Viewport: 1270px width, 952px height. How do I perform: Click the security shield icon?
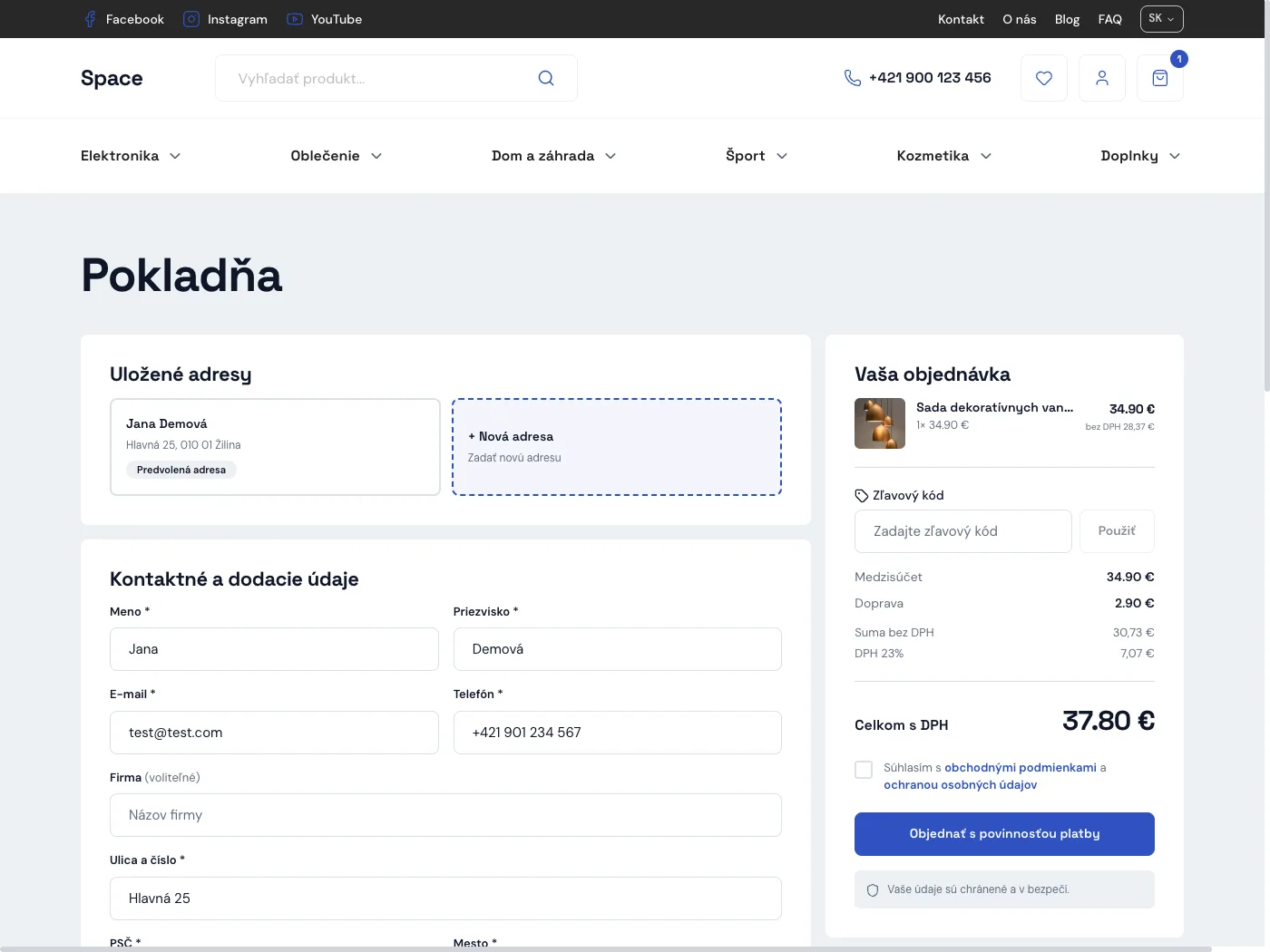[873, 890]
